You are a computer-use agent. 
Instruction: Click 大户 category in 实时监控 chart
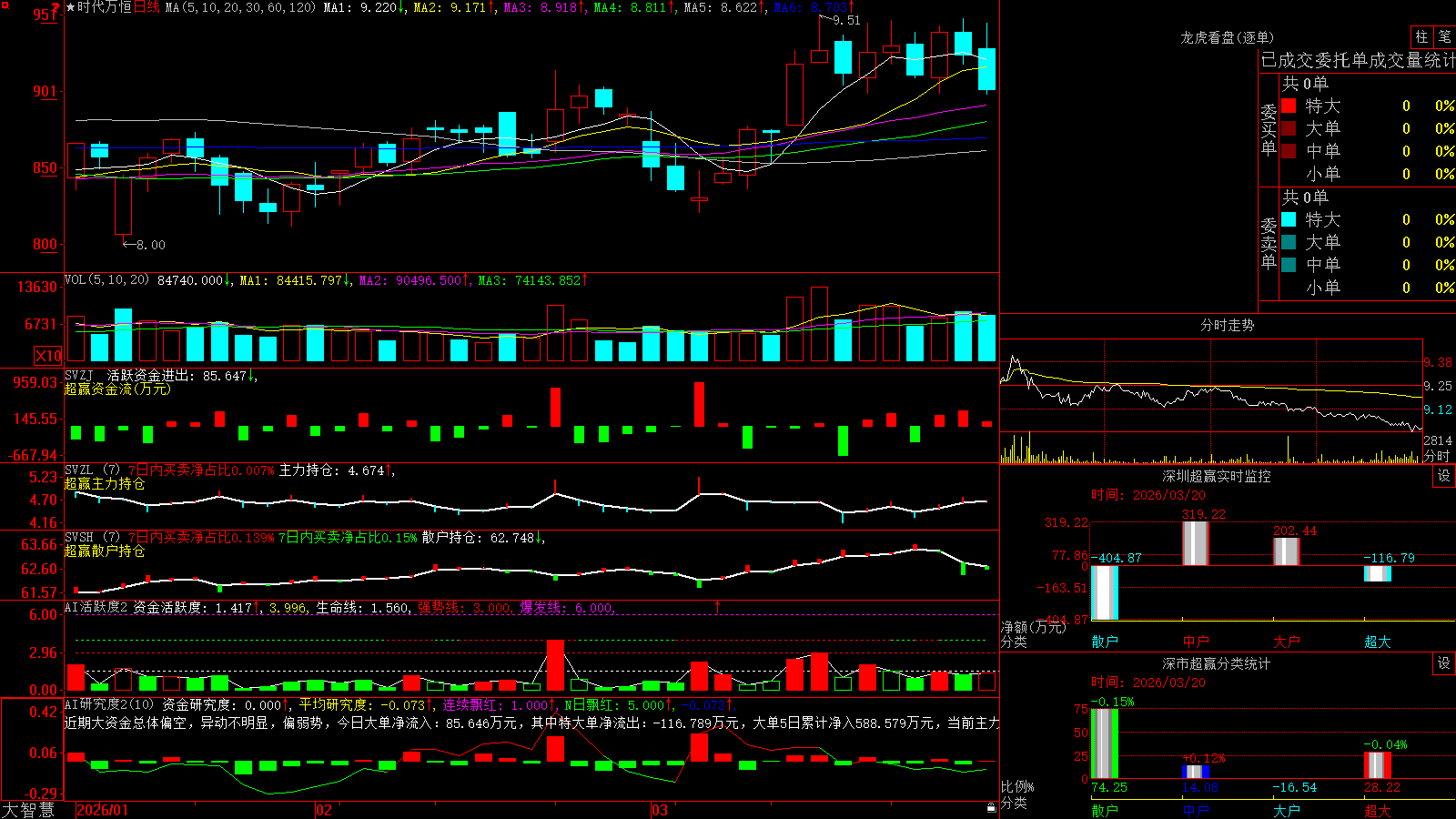click(x=1287, y=642)
